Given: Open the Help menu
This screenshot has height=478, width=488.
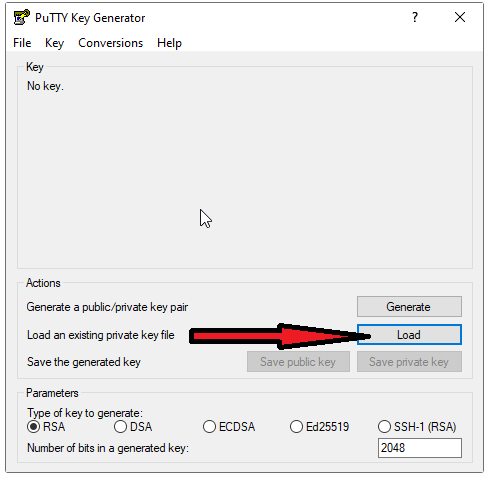Looking at the screenshot, I should pos(169,43).
